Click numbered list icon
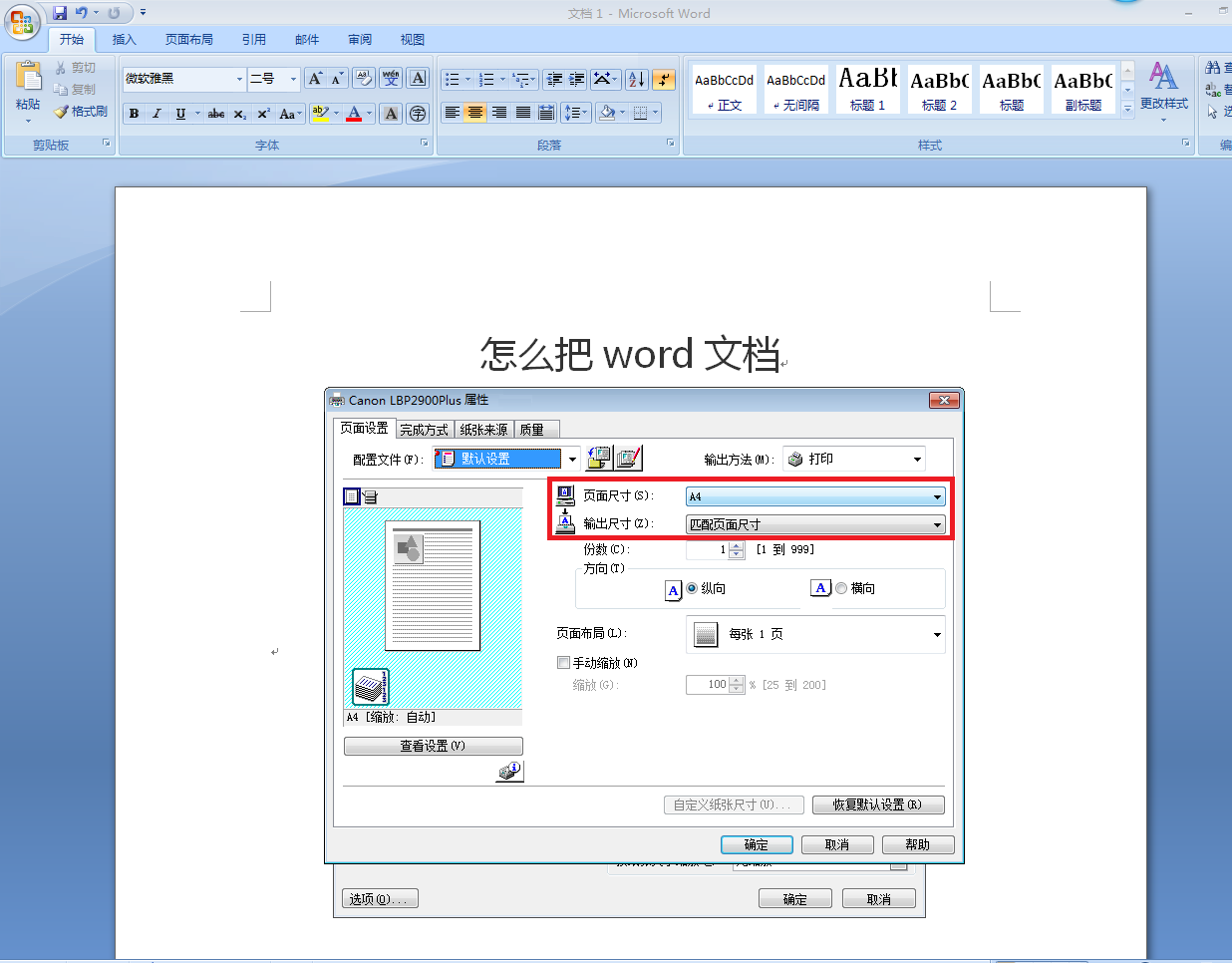1232x963 pixels. click(x=486, y=80)
